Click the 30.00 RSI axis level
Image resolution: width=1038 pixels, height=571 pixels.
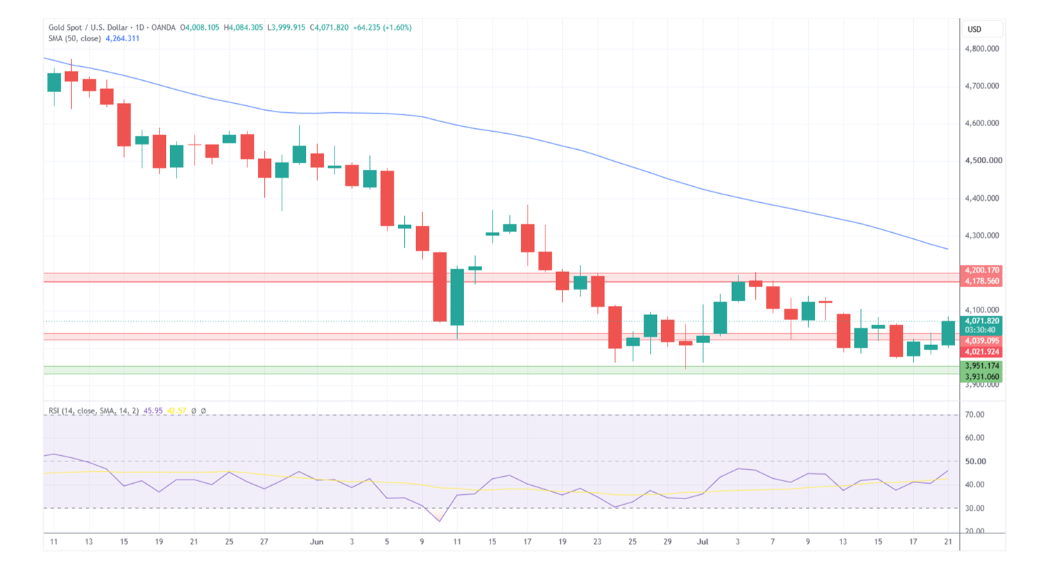pos(974,508)
